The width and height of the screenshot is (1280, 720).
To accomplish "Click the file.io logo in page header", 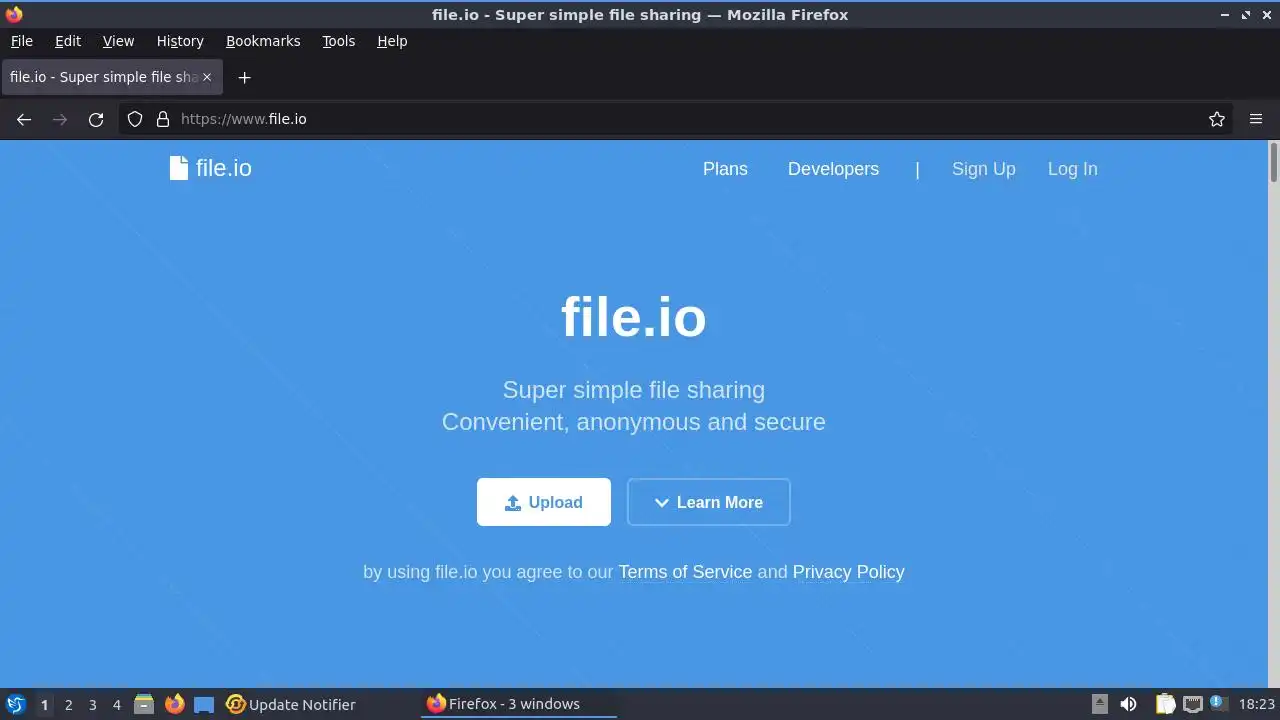I will coord(210,168).
